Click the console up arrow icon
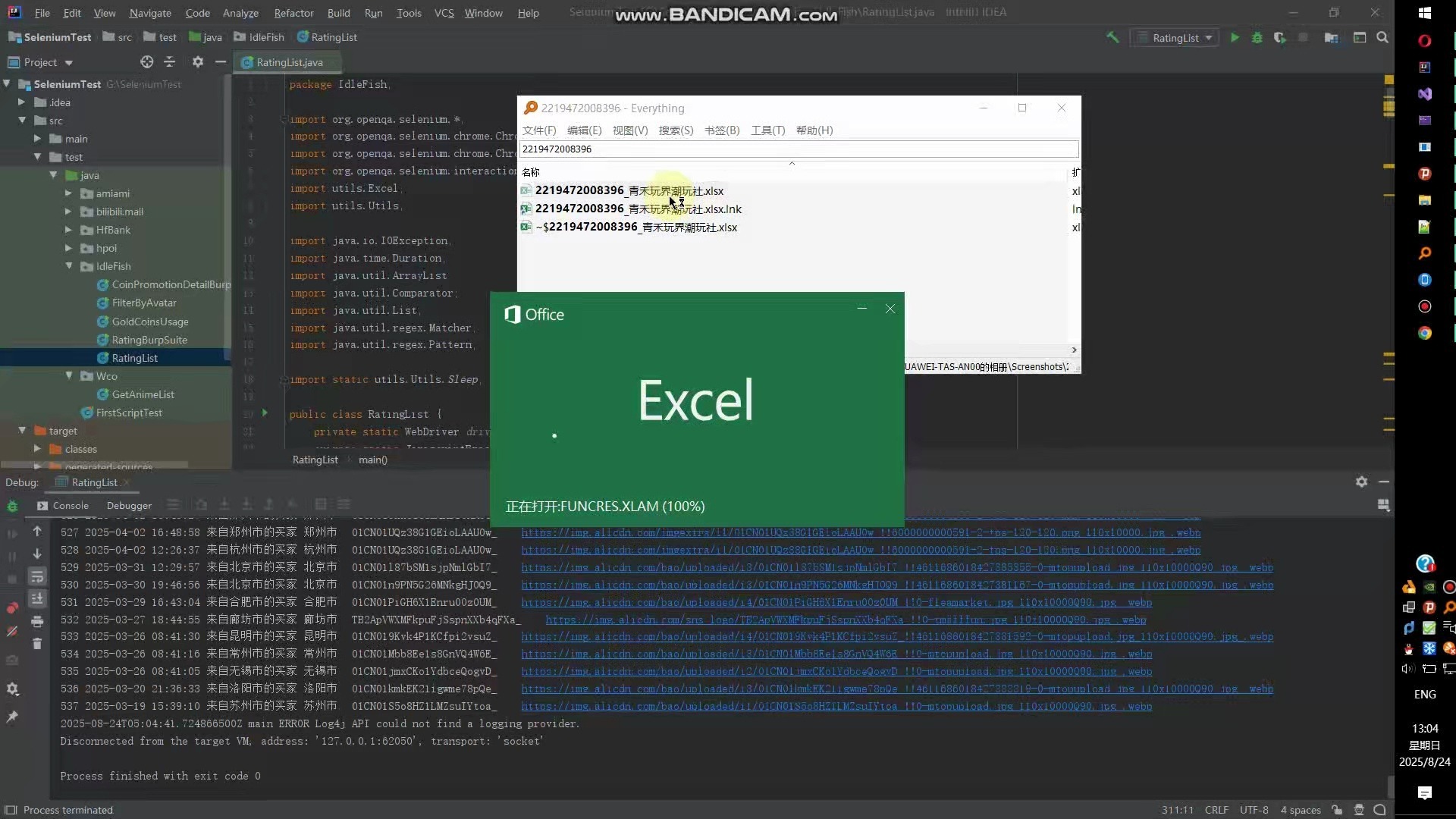Screen dimensions: 1456x819 pos(36,532)
